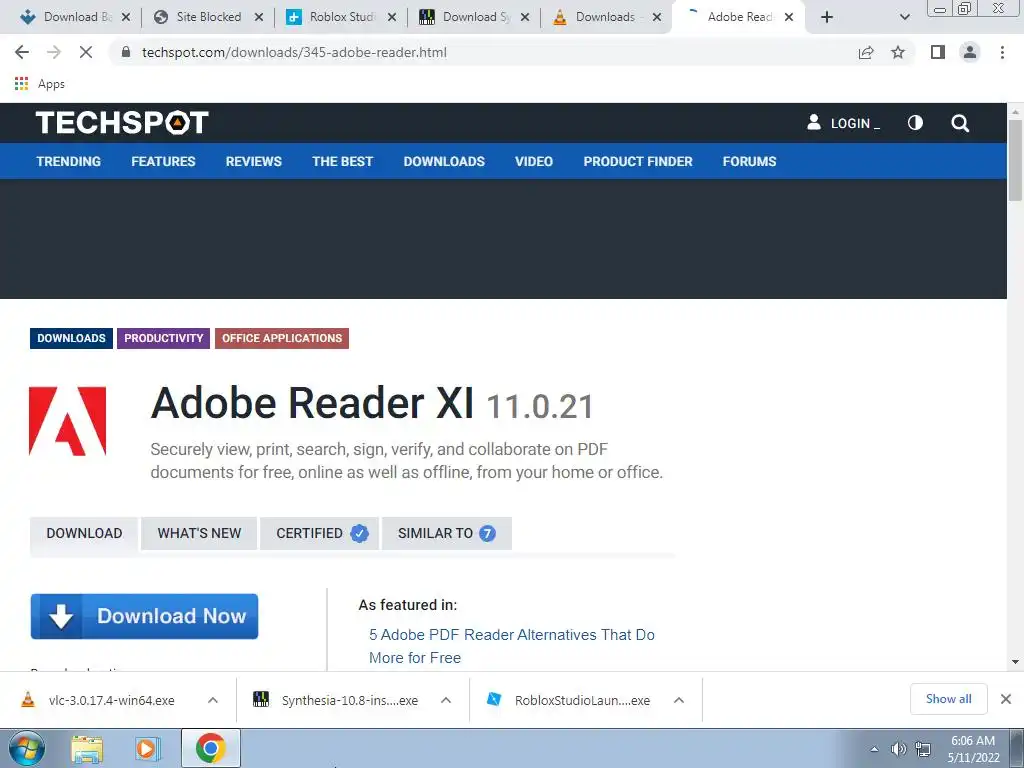The height and width of the screenshot is (768, 1024).
Task: Close the Site Blocked tab
Action: coord(259,17)
